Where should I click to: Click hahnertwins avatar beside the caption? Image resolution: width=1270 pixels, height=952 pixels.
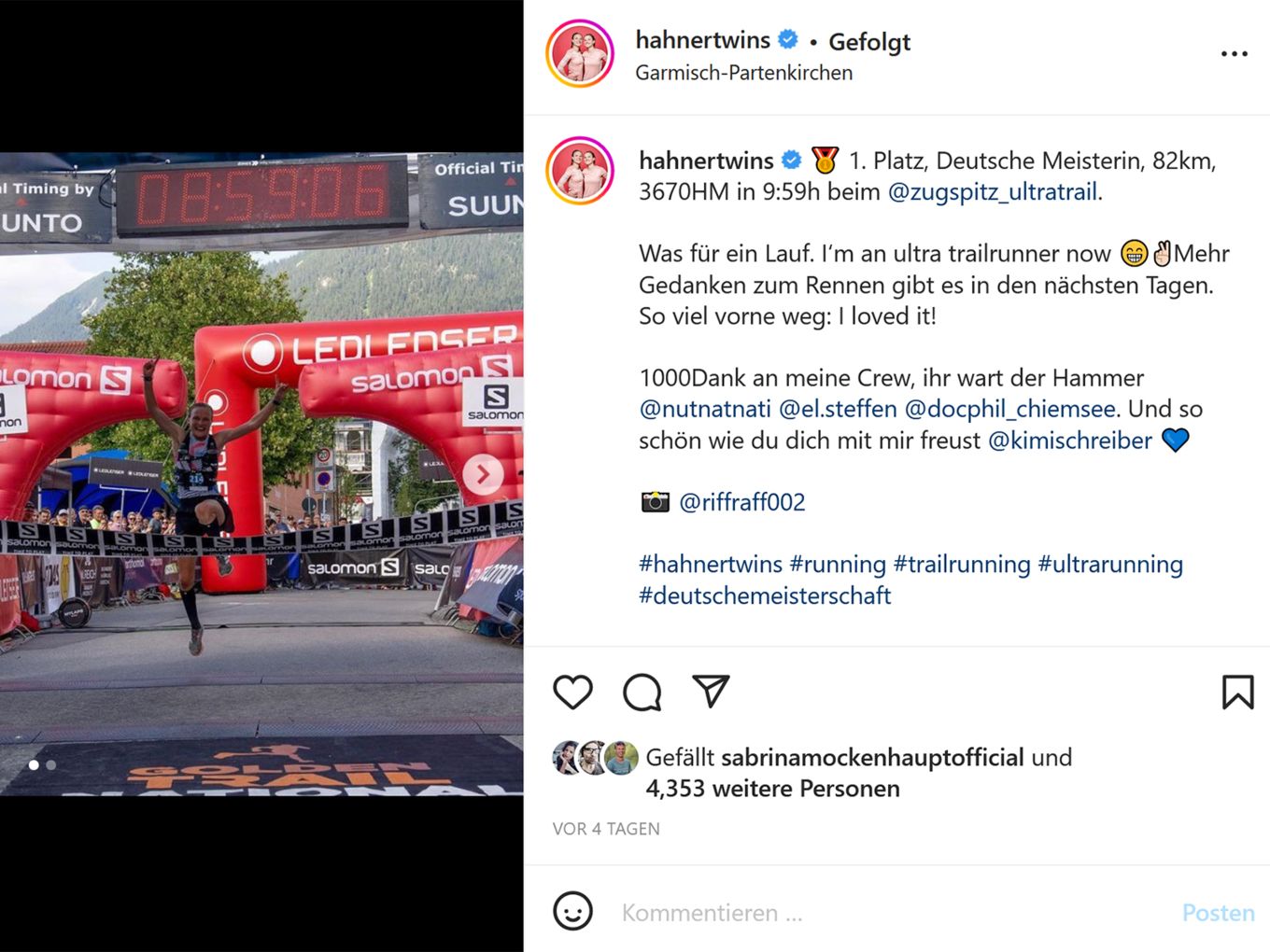click(580, 171)
